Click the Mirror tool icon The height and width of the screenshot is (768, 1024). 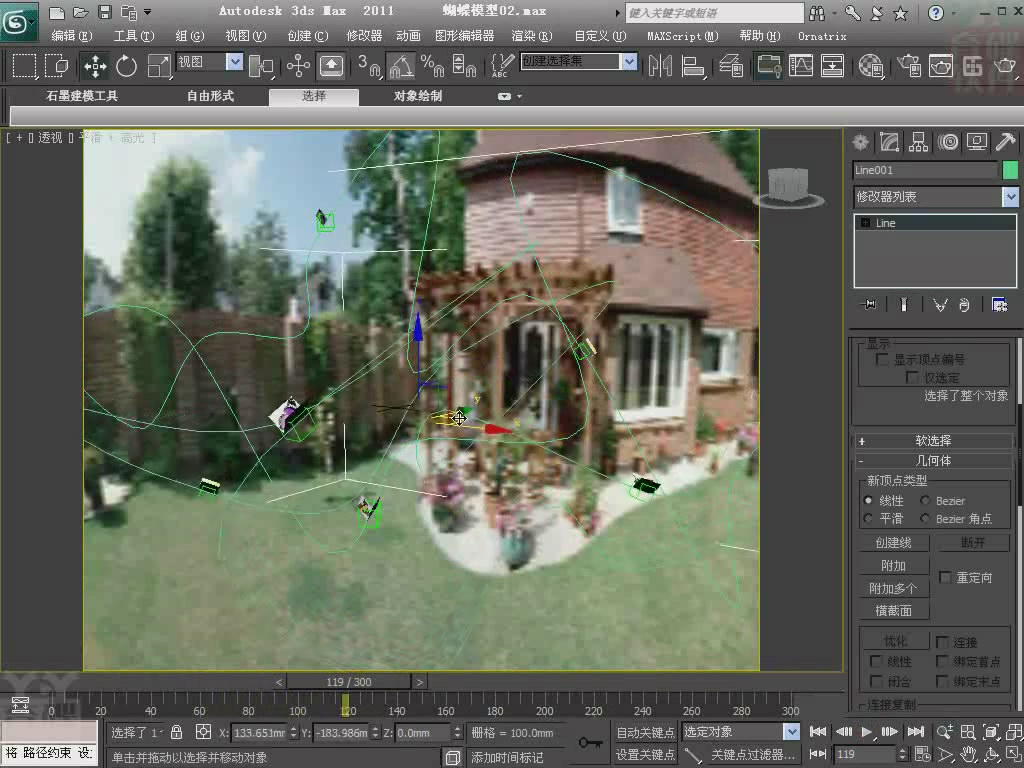[x=660, y=65]
